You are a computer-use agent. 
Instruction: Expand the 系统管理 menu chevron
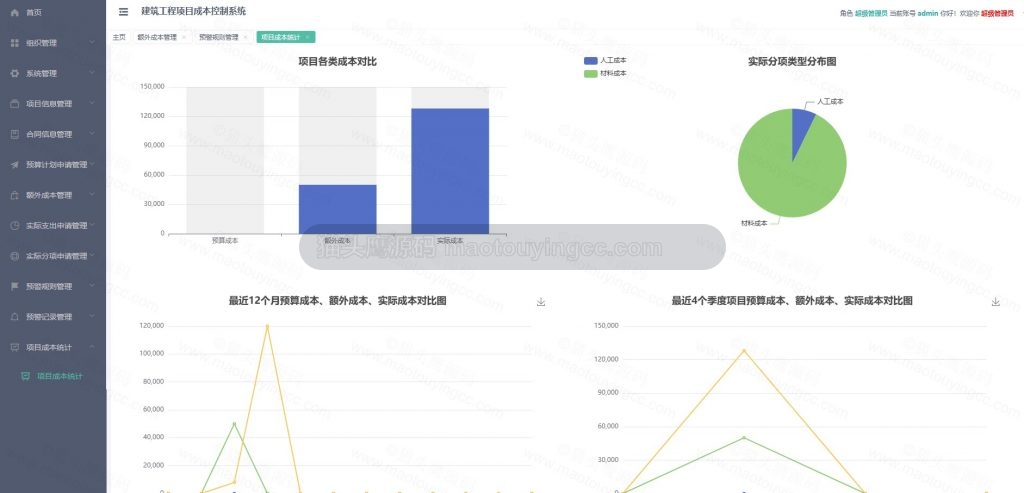coord(92,73)
